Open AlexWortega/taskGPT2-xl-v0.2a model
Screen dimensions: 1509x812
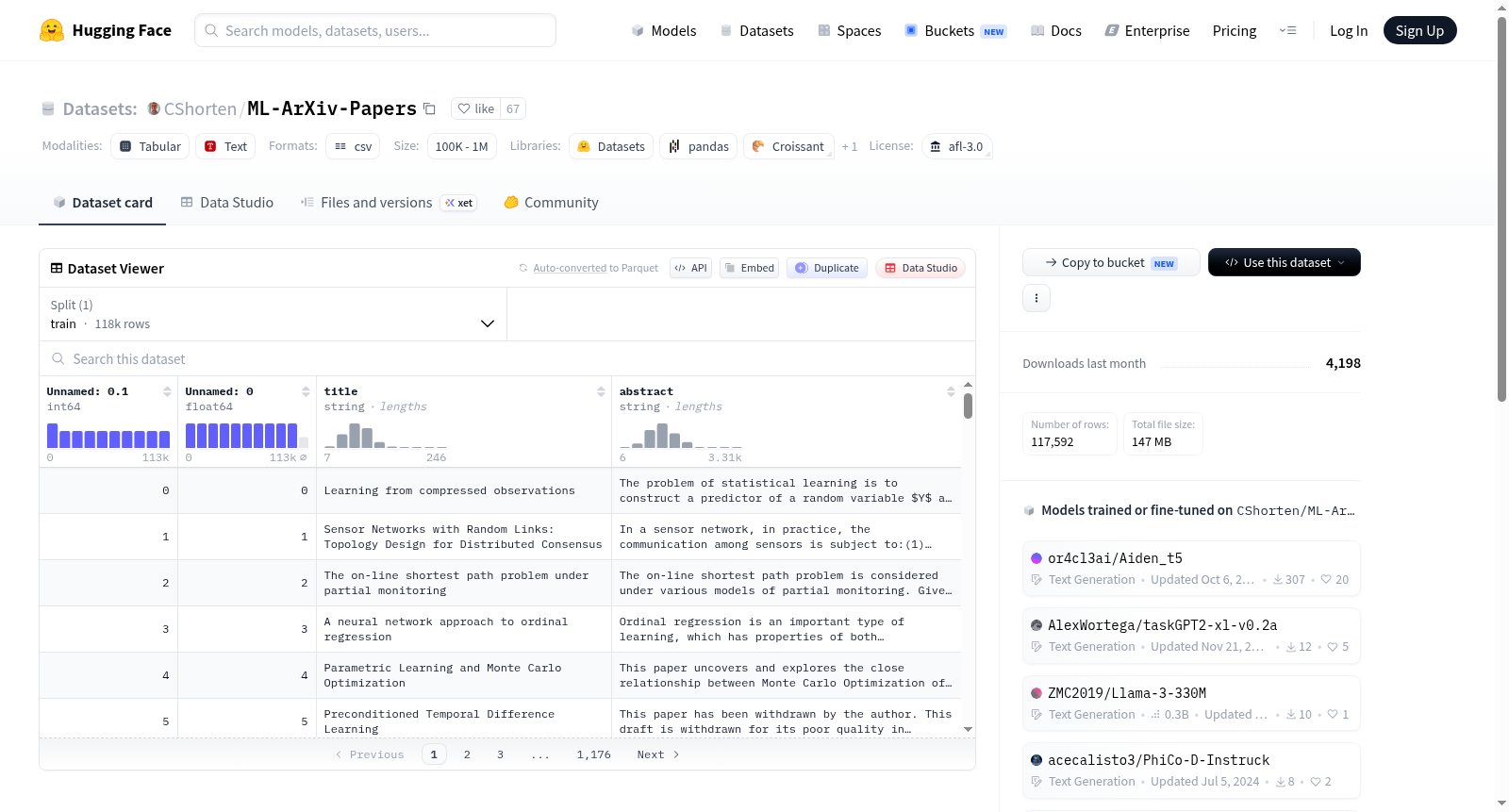(x=1191, y=636)
